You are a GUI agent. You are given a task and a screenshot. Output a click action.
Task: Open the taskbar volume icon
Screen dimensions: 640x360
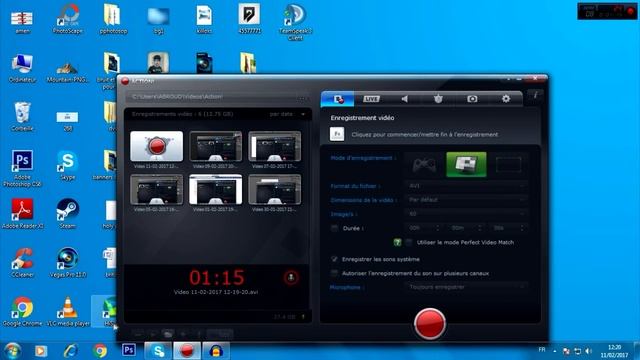pos(588,351)
